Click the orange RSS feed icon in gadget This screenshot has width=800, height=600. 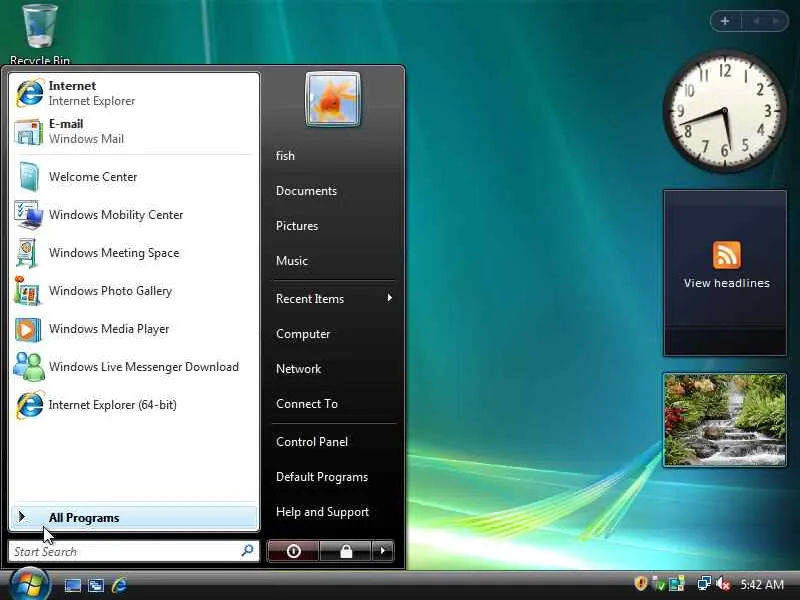(x=727, y=255)
